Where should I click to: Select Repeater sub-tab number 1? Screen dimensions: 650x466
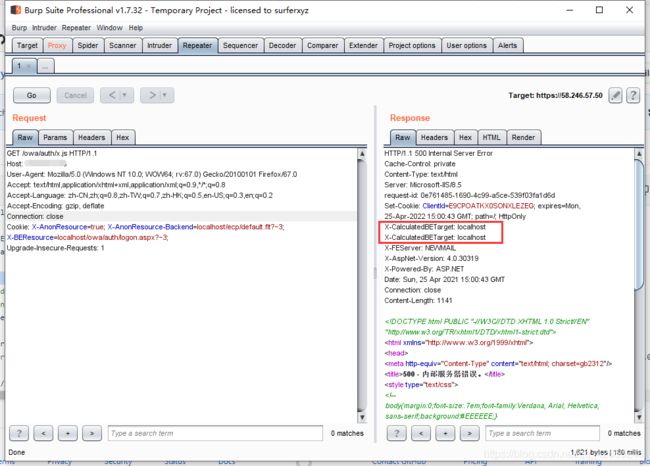24,66
